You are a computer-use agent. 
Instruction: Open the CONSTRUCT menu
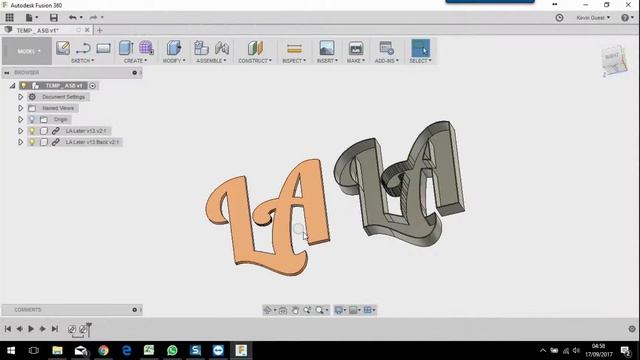pyautogui.click(x=255, y=60)
